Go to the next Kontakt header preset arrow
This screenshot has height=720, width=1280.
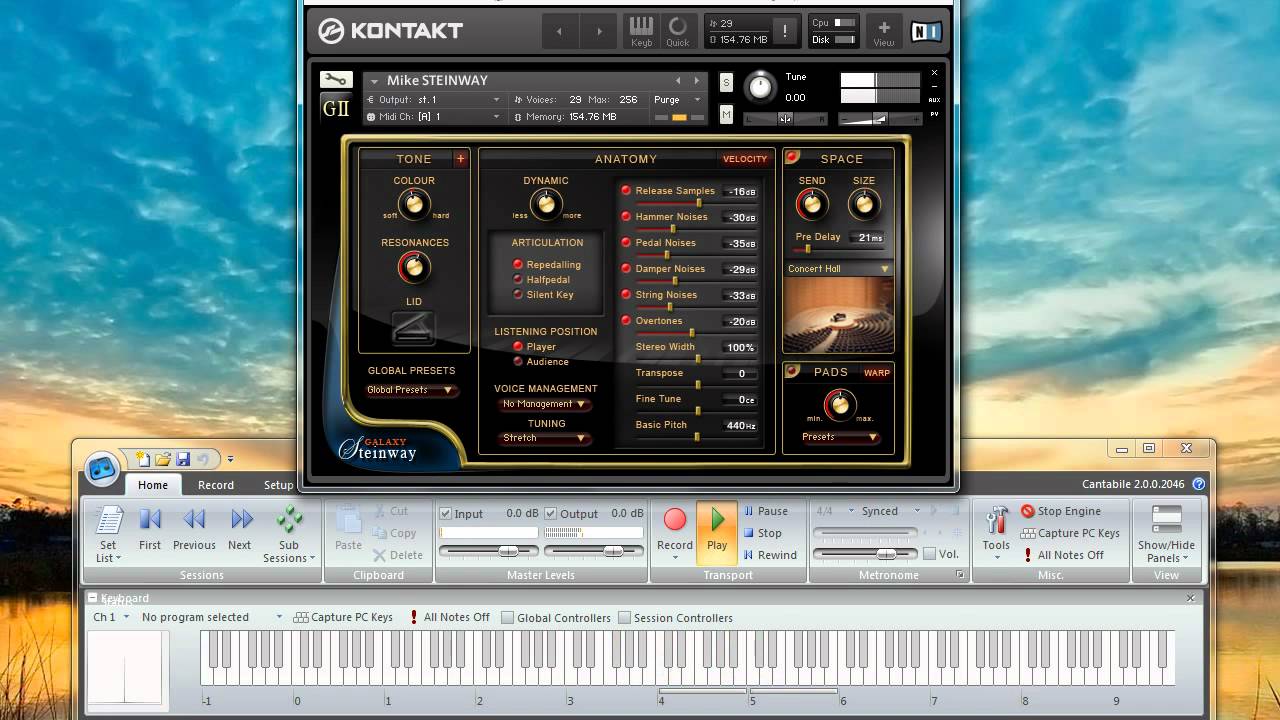[599, 32]
